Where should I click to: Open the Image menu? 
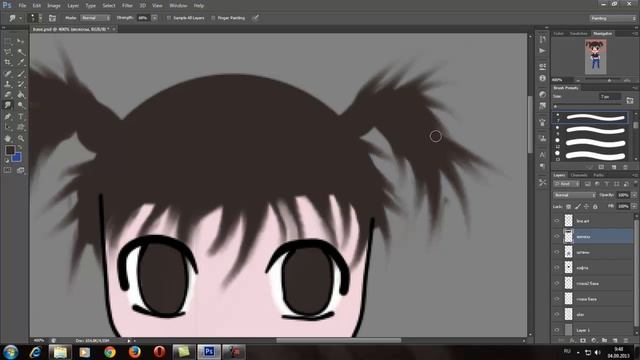(53, 6)
